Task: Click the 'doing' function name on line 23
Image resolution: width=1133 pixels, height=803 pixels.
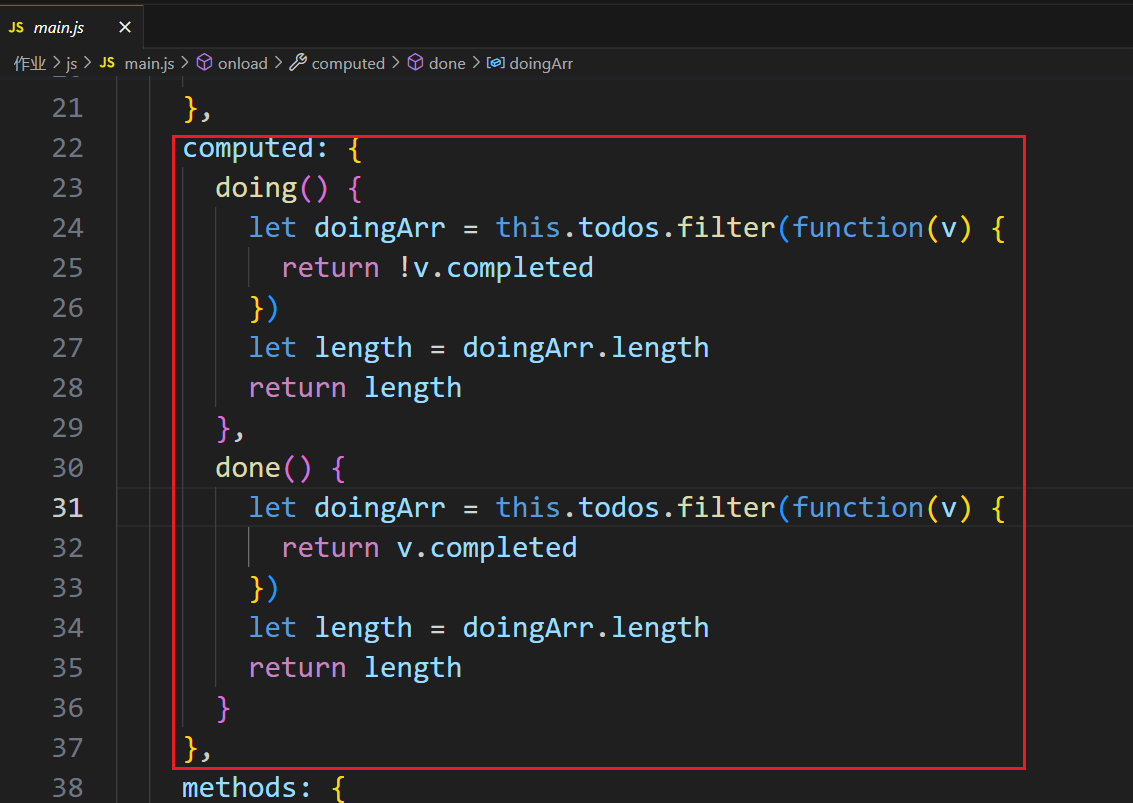Action: 257,189
